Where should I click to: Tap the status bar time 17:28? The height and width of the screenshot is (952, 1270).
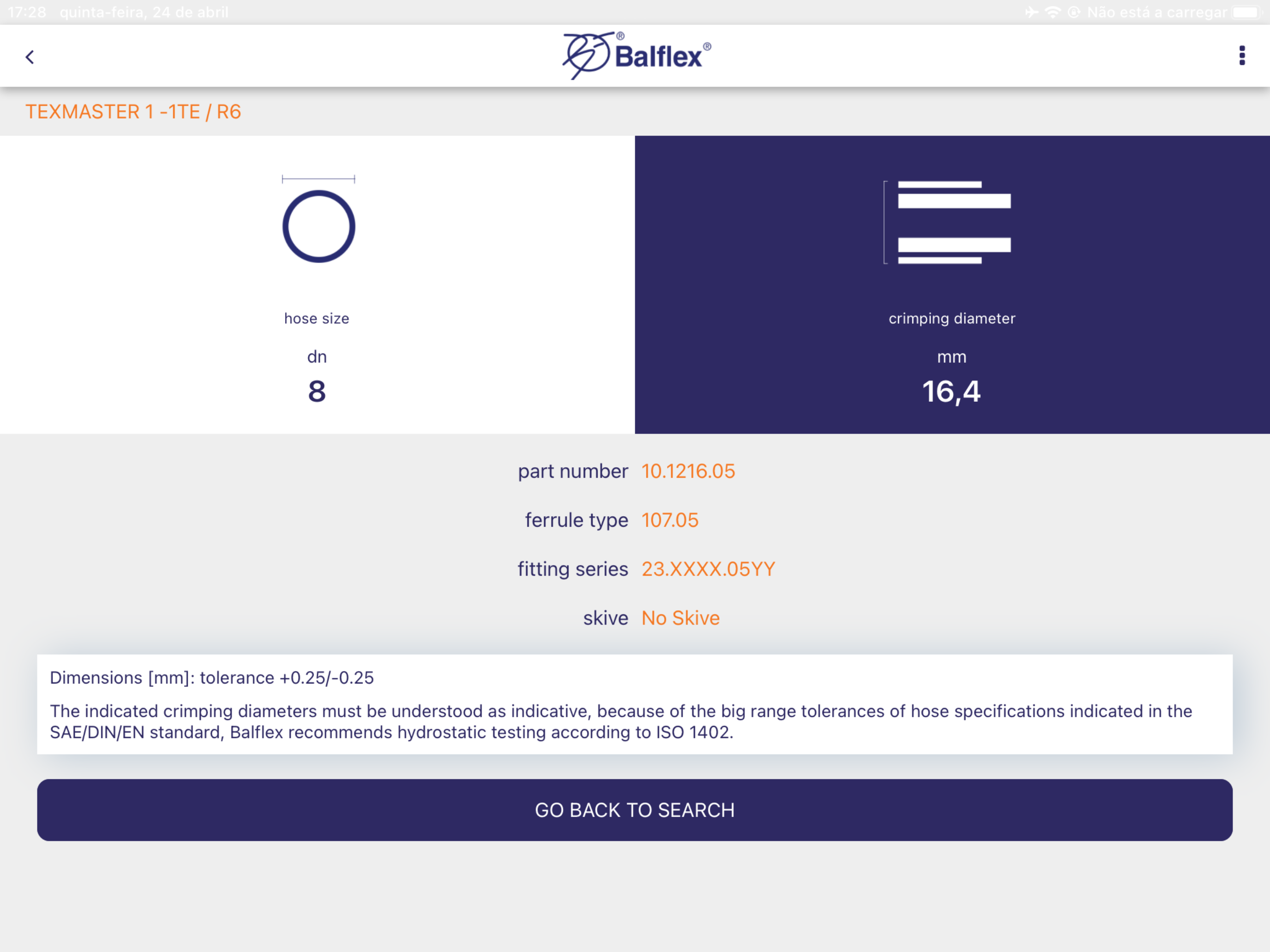[x=26, y=12]
